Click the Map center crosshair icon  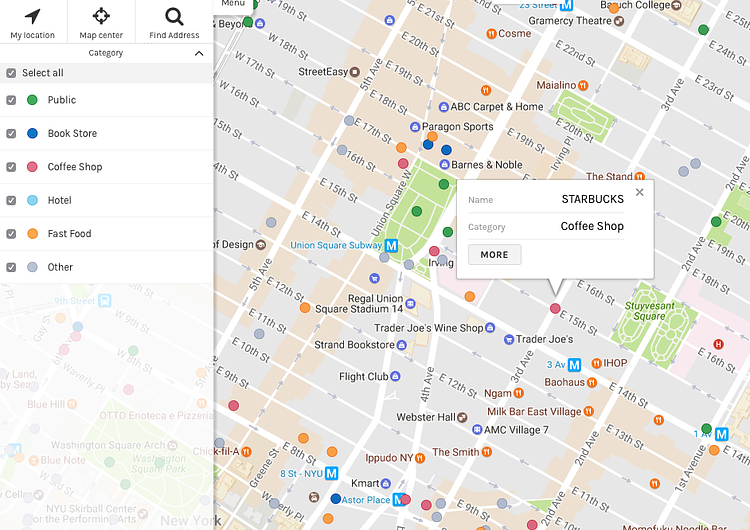pos(101,16)
